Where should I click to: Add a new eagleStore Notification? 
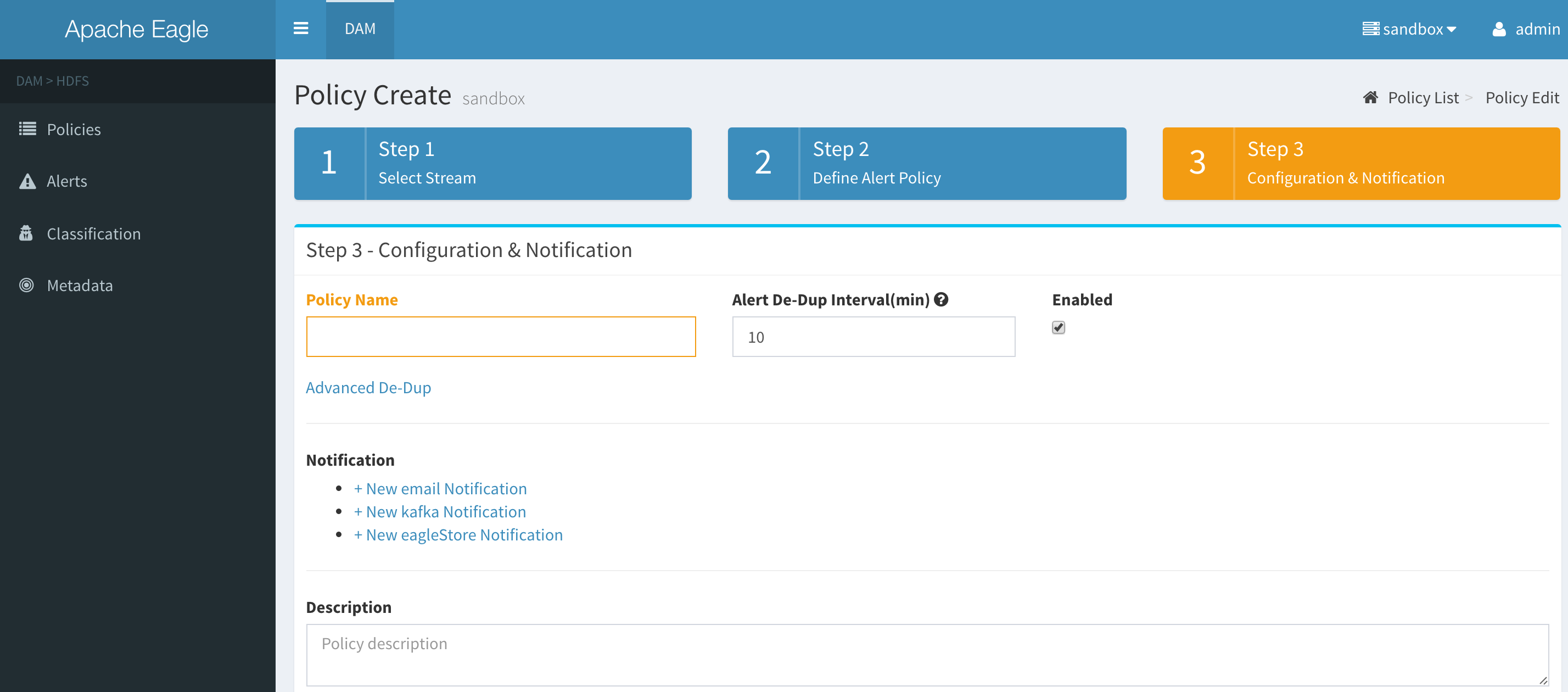[458, 535]
